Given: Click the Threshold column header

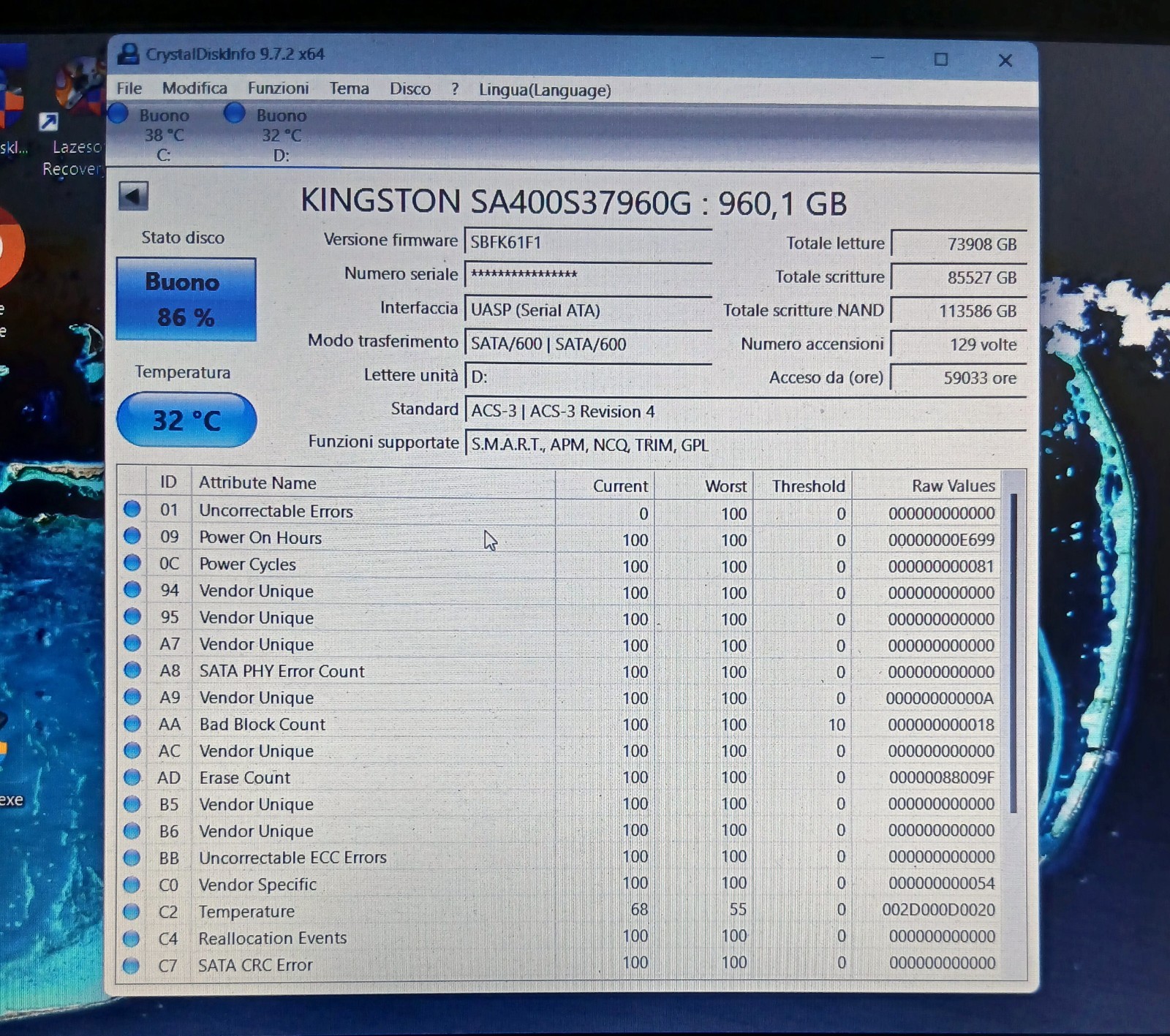Looking at the screenshot, I should 802,485.
